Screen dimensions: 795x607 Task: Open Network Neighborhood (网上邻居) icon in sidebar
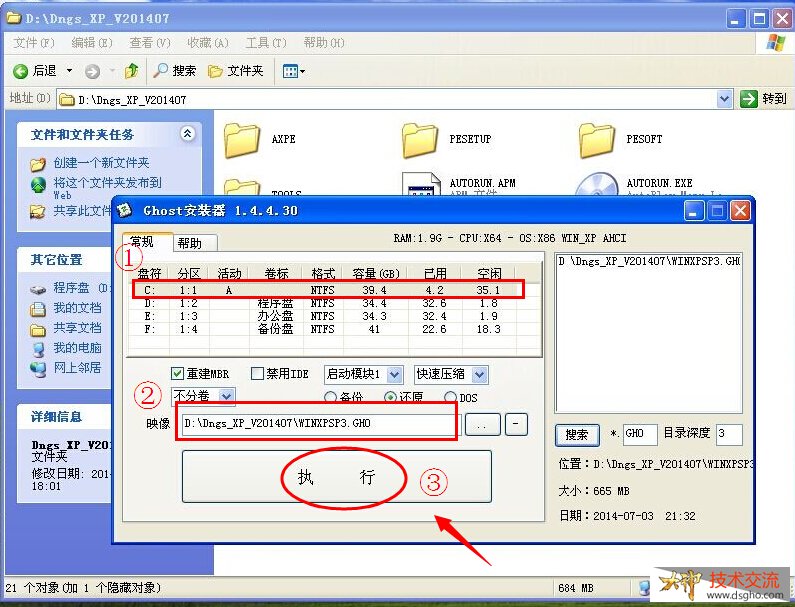pyautogui.click(x=38, y=369)
